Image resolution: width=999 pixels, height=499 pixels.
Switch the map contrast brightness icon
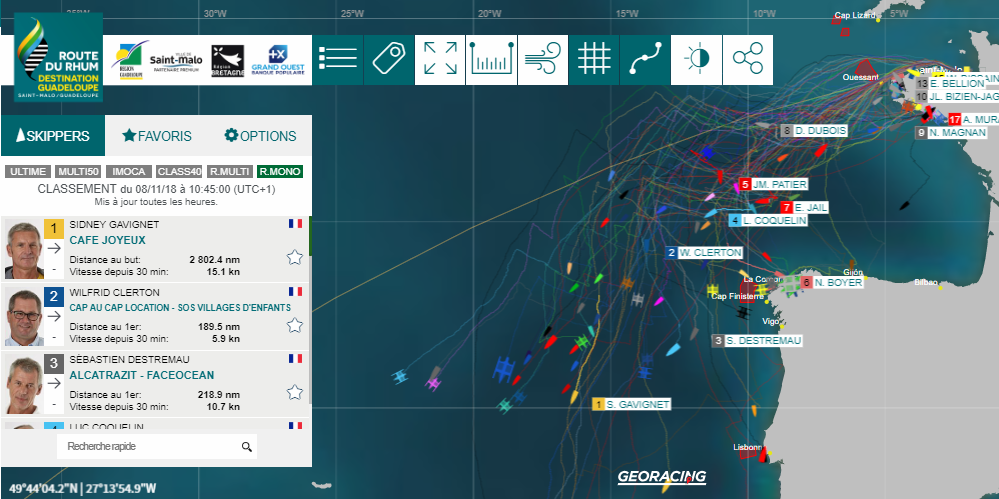pos(696,60)
